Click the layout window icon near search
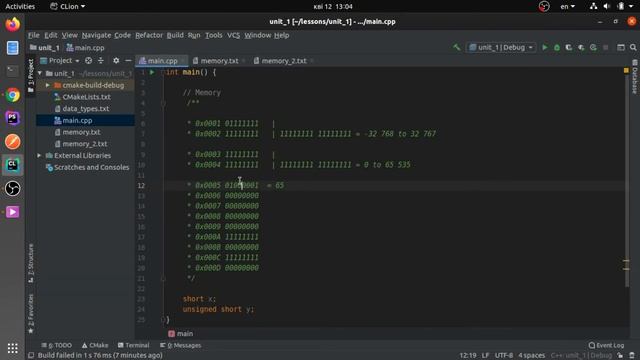640x360 pixels. 621,47
